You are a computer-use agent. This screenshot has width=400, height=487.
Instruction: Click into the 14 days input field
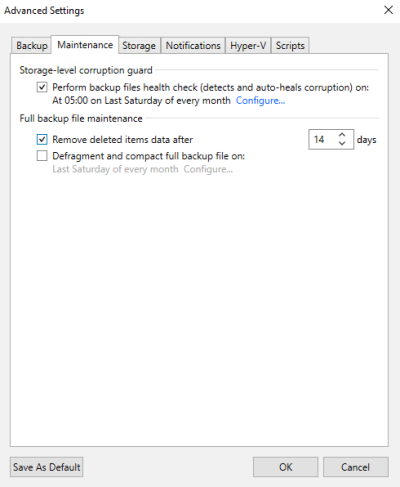point(323,139)
